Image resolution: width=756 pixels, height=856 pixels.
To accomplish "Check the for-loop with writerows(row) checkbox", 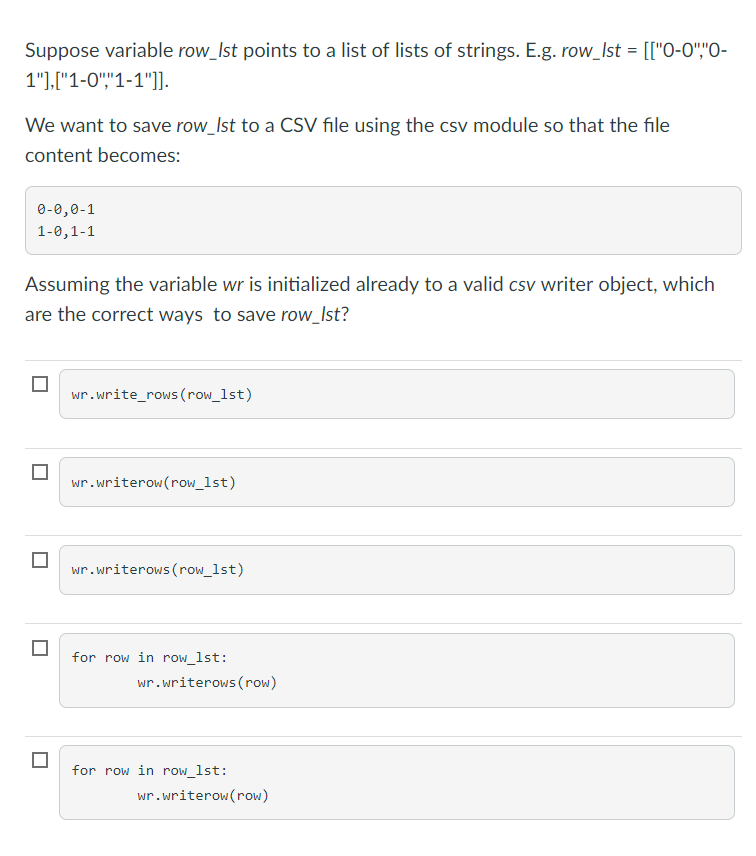I will pyautogui.click(x=39, y=647).
